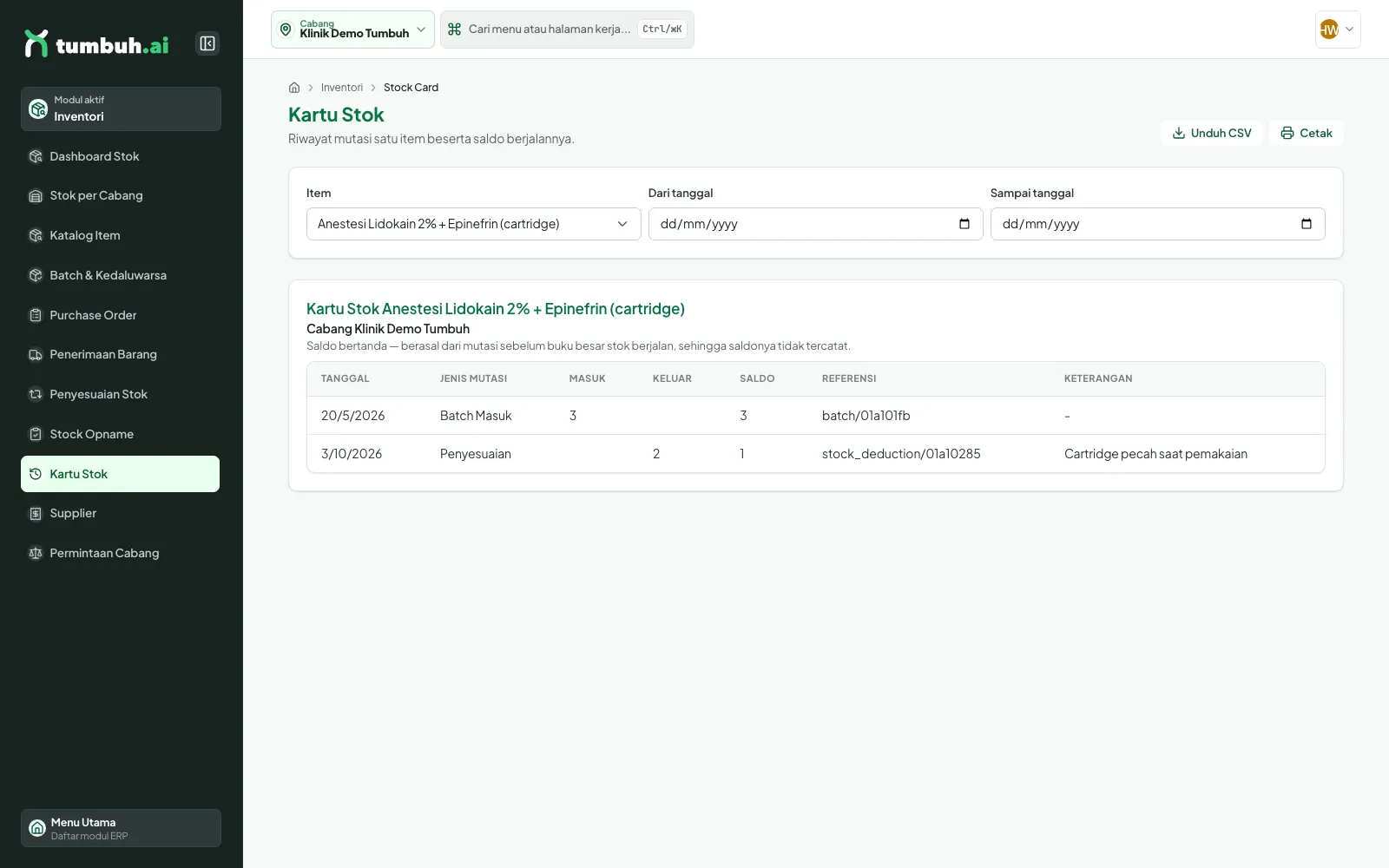
Task: Click the tumbuh.ai logo
Action: tap(96, 43)
